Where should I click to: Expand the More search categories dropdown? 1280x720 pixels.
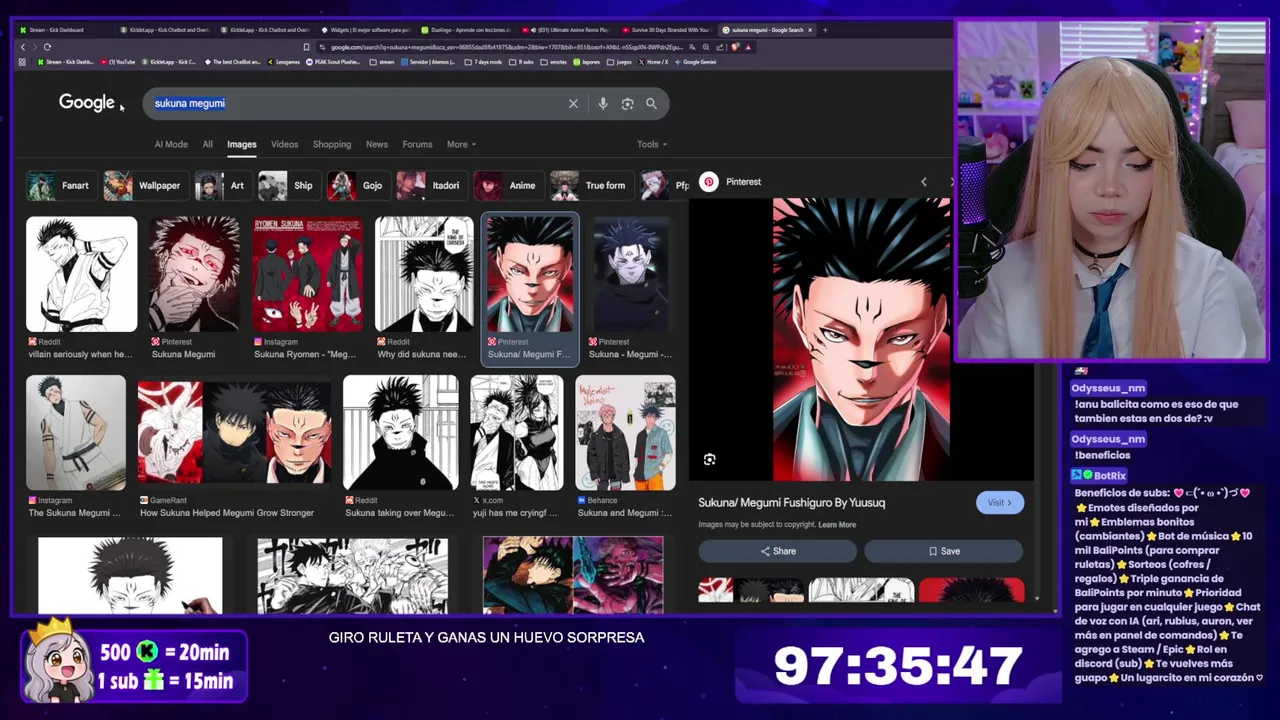tap(461, 144)
